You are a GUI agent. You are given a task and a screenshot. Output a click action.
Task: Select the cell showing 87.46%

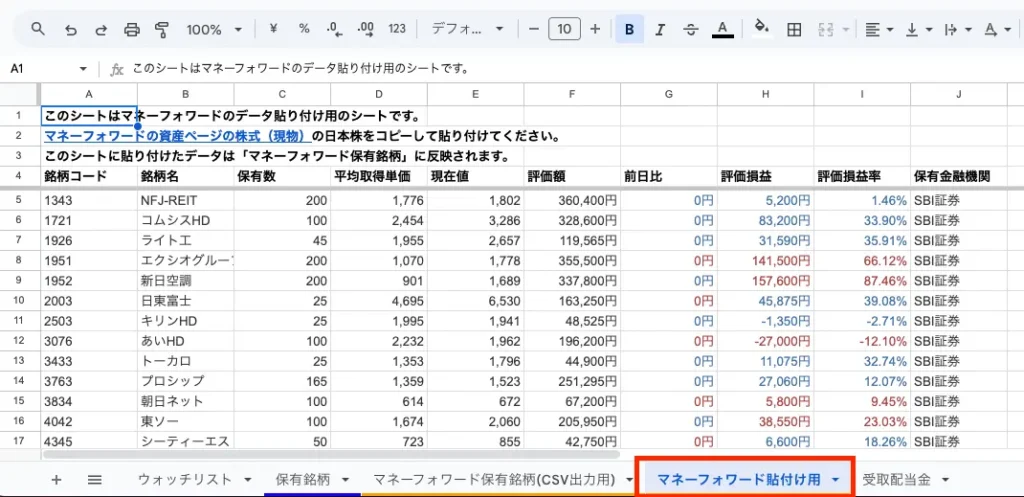coord(862,280)
